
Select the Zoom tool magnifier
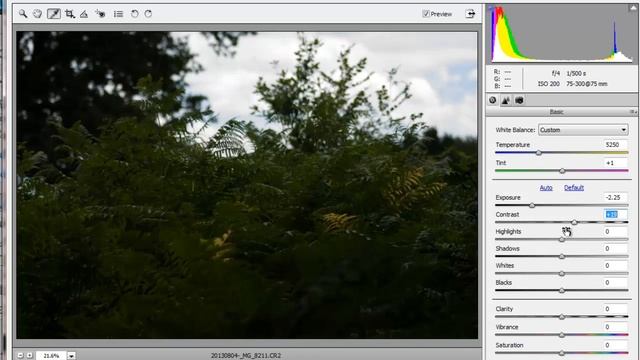[23, 14]
